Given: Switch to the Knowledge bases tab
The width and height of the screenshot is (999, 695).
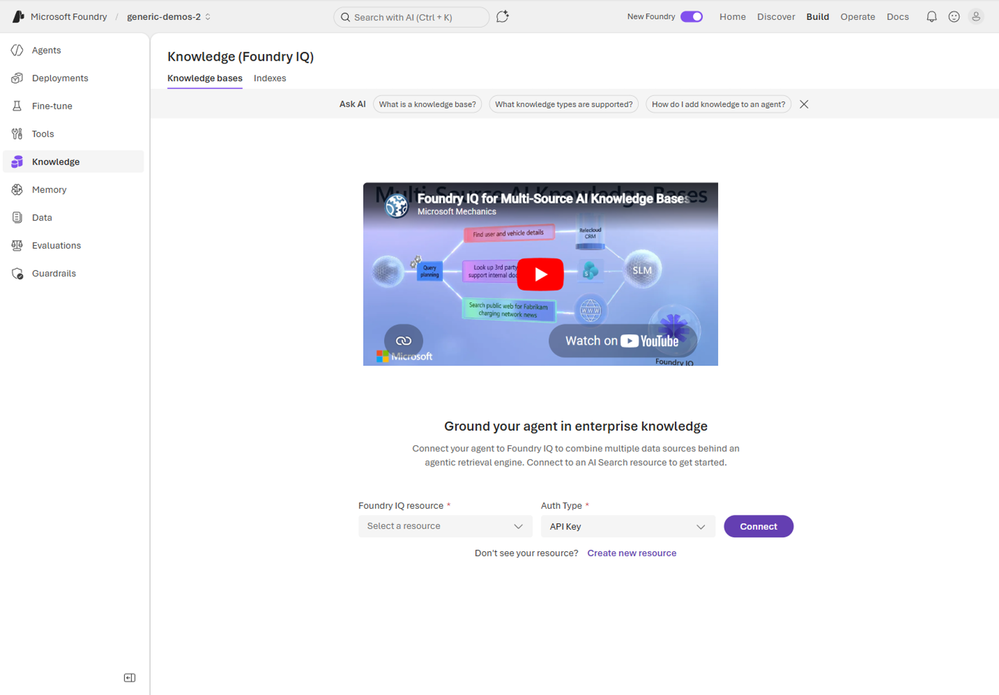Looking at the screenshot, I should click(x=205, y=78).
